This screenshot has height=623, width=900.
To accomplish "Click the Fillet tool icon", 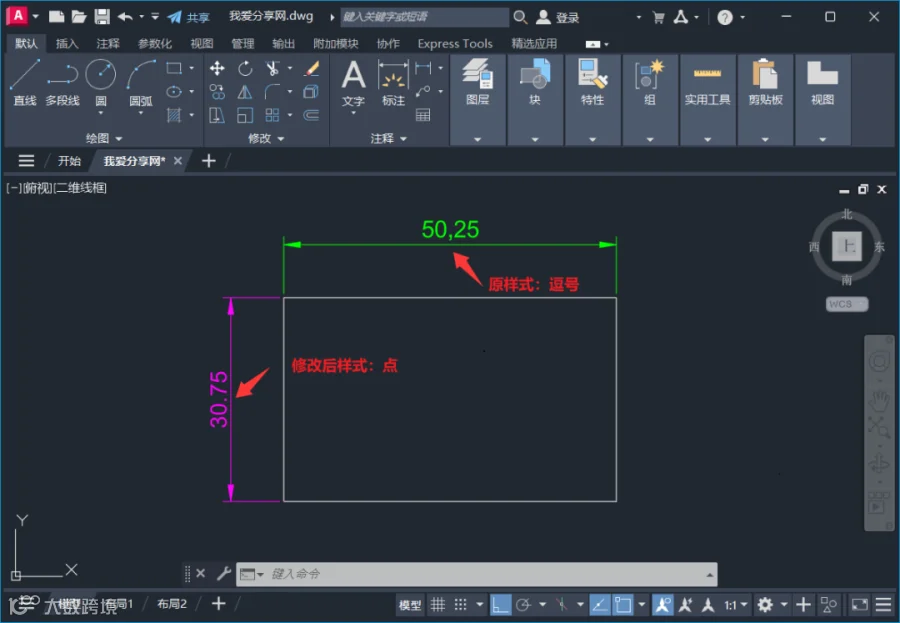I will (272, 92).
